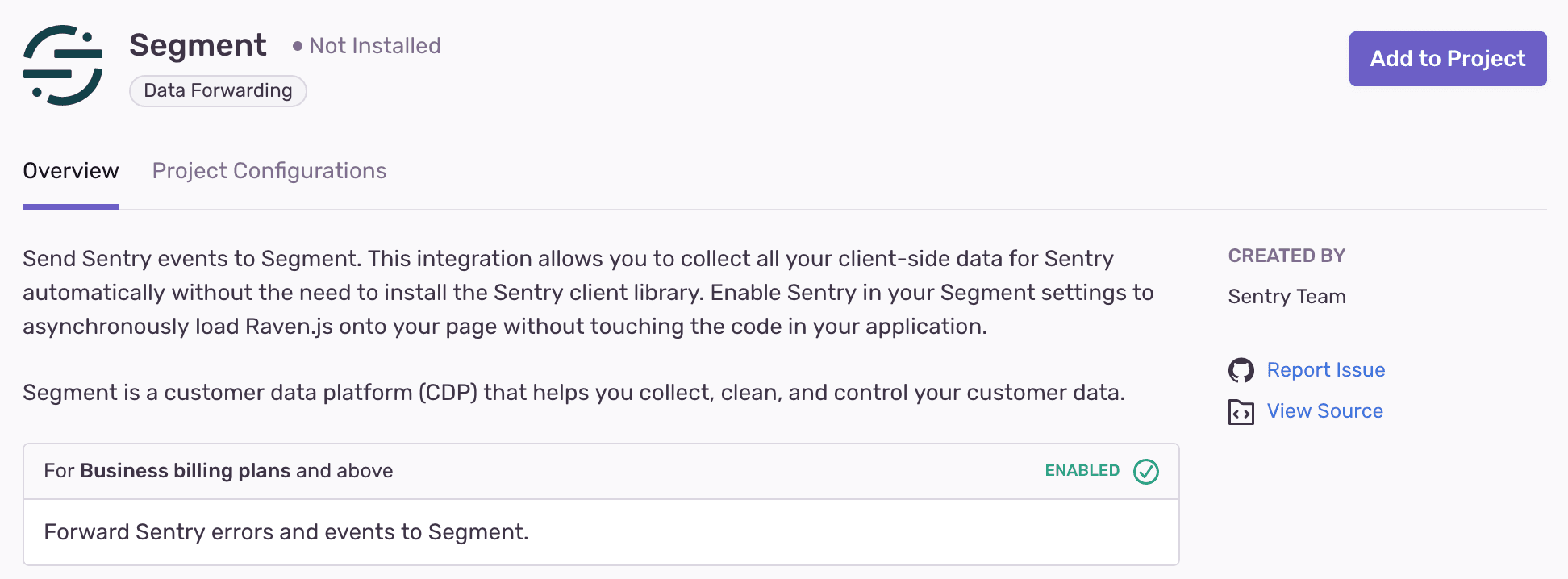Click the code brackets icon near View Source
Screen dimensions: 1568x579
coord(1241,411)
